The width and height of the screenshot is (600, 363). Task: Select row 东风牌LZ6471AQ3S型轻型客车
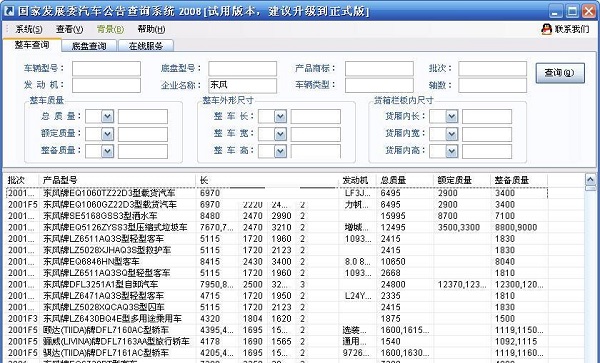tap(277, 296)
